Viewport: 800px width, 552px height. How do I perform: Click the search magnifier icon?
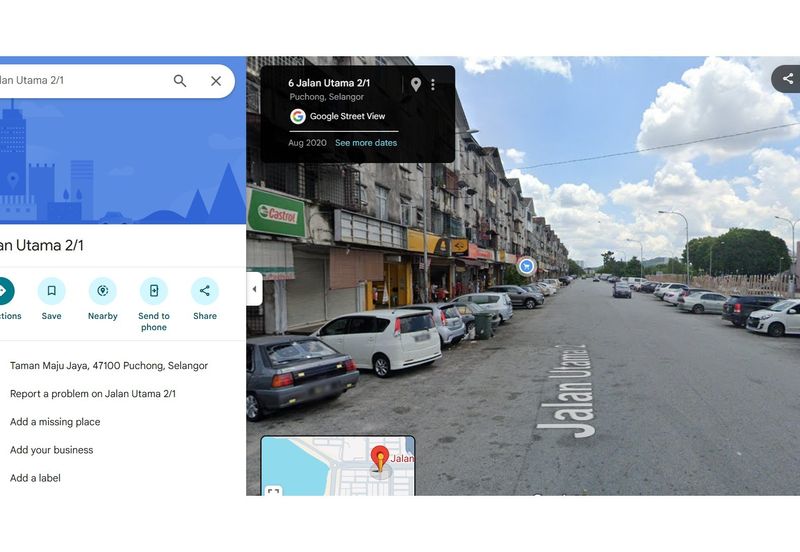180,81
